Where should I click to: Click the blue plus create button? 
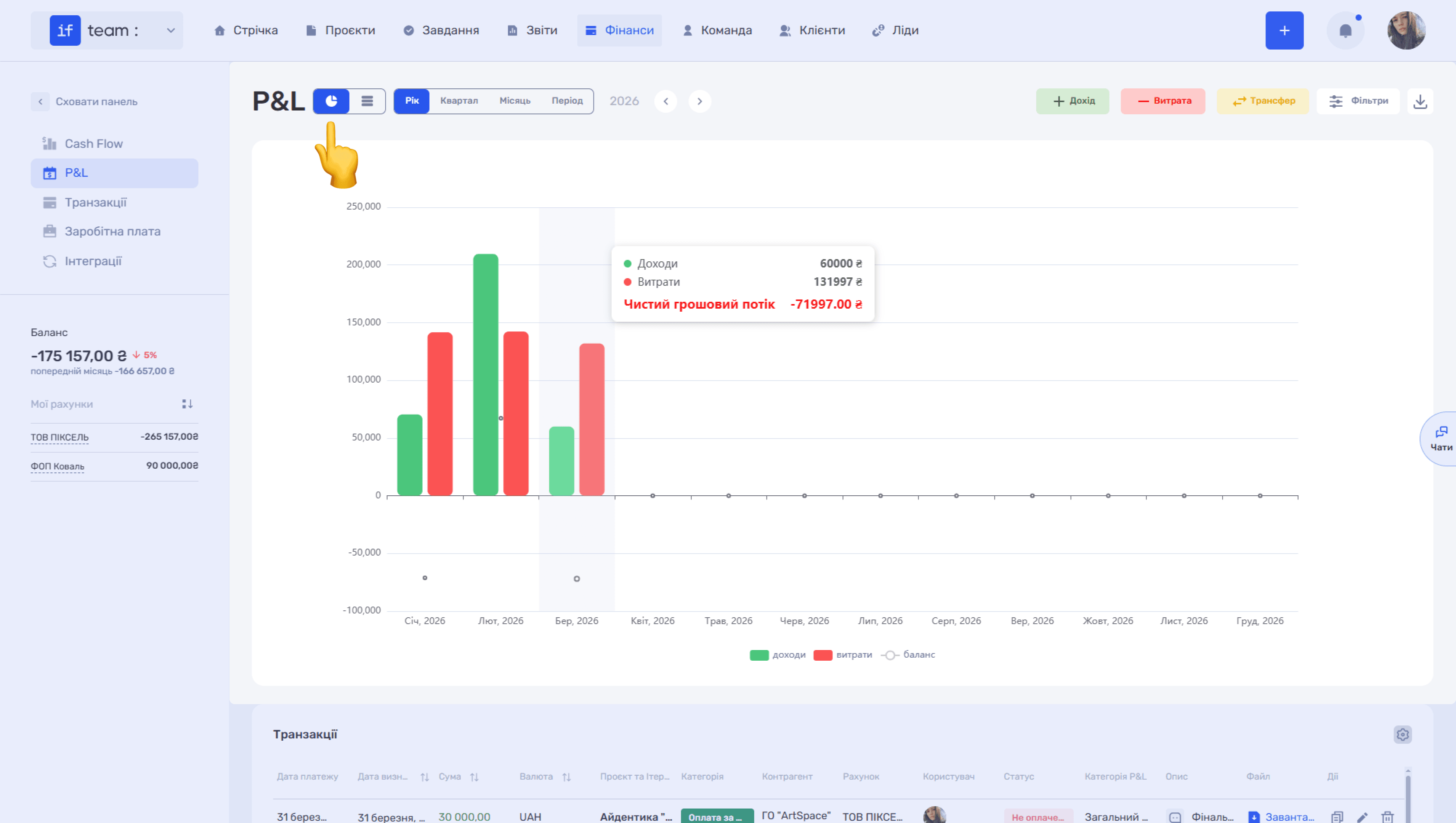pos(1284,30)
